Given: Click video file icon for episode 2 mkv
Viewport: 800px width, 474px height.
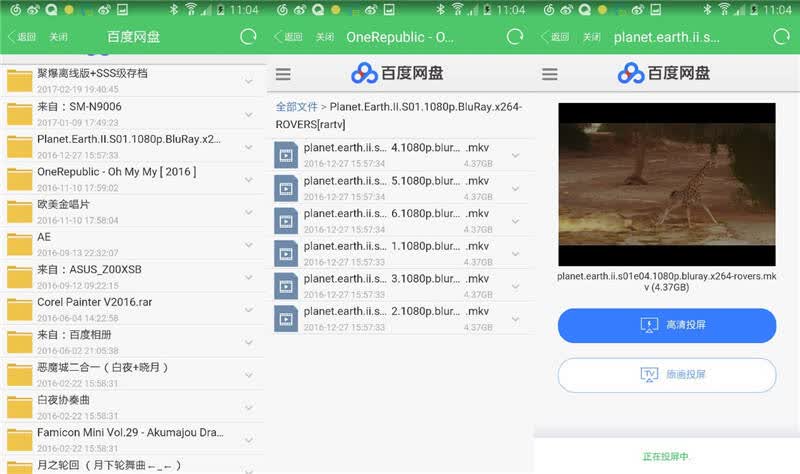Looking at the screenshot, I should (286, 318).
